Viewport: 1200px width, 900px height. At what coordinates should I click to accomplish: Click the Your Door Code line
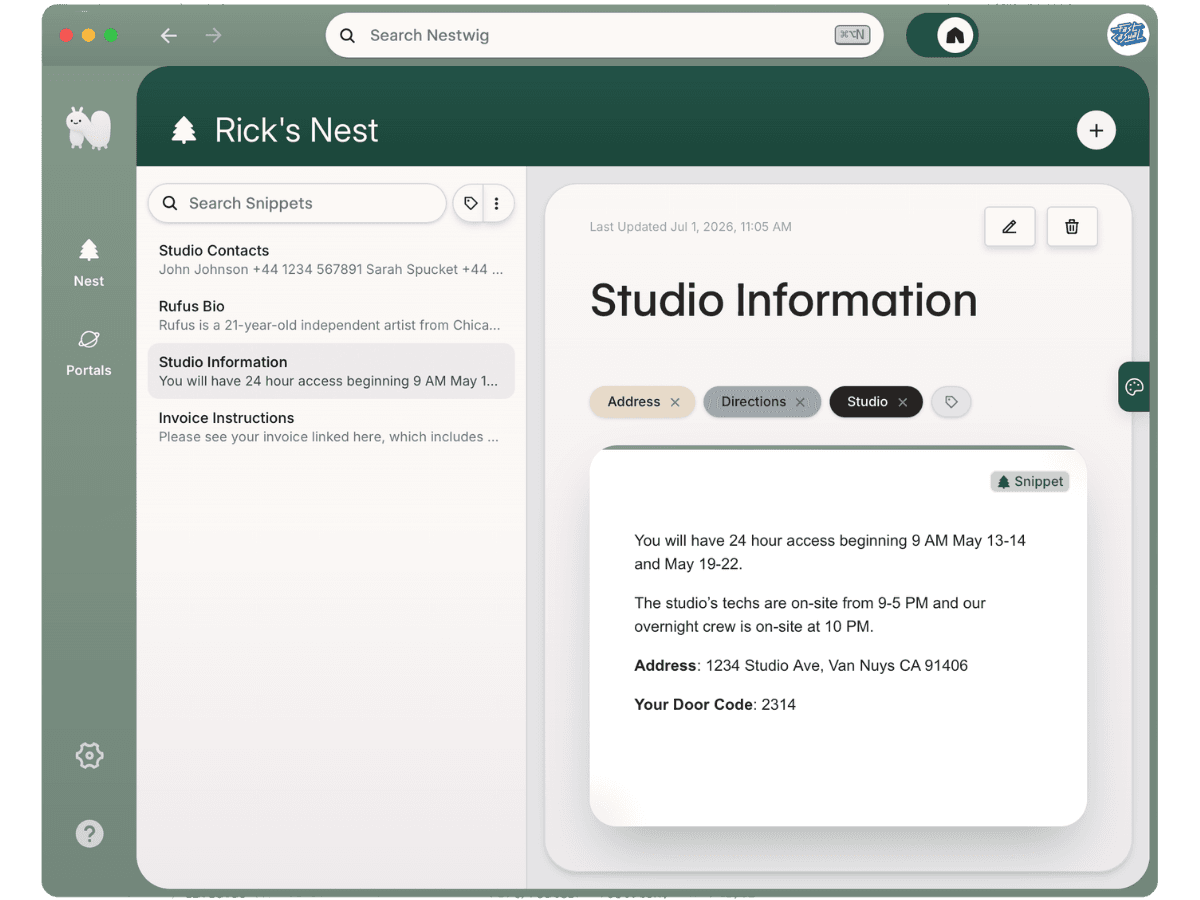coord(715,705)
